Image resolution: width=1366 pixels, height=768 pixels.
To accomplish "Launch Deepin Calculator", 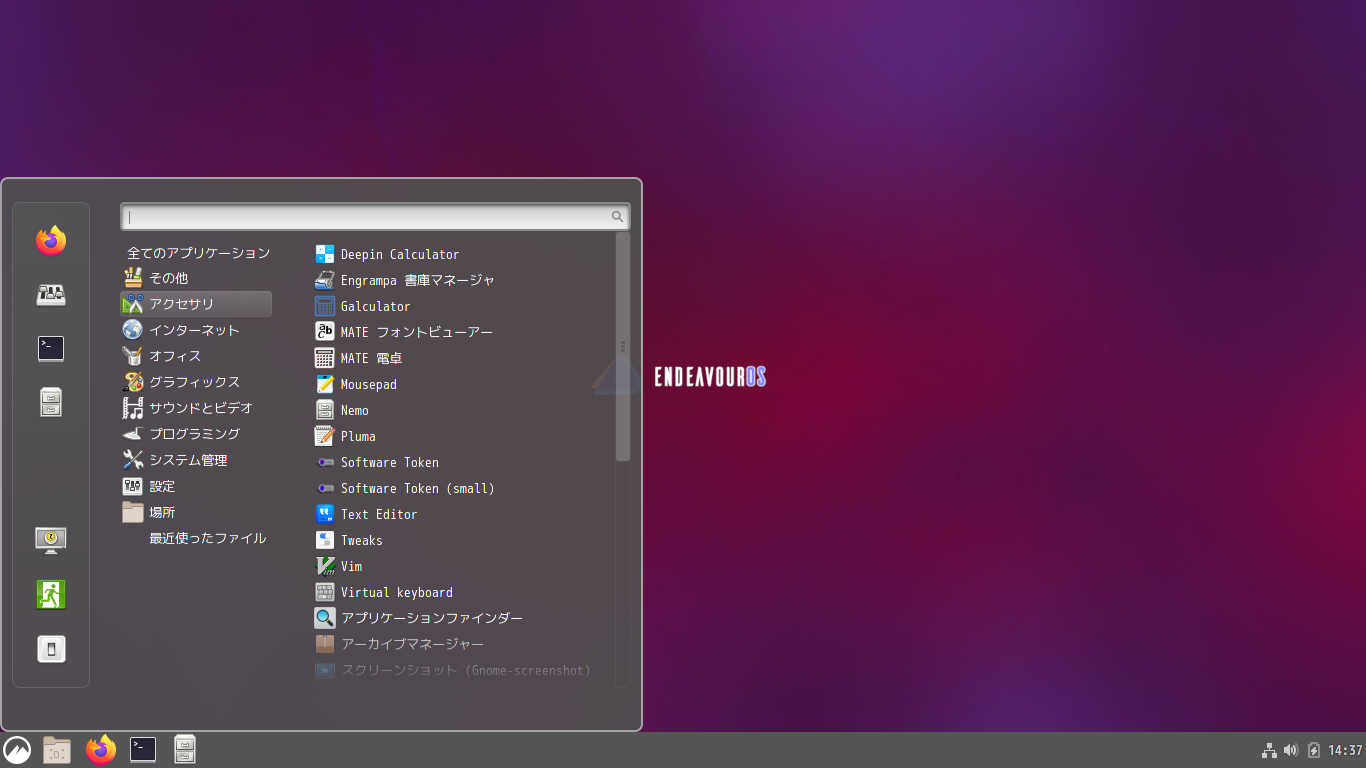I will (387, 254).
